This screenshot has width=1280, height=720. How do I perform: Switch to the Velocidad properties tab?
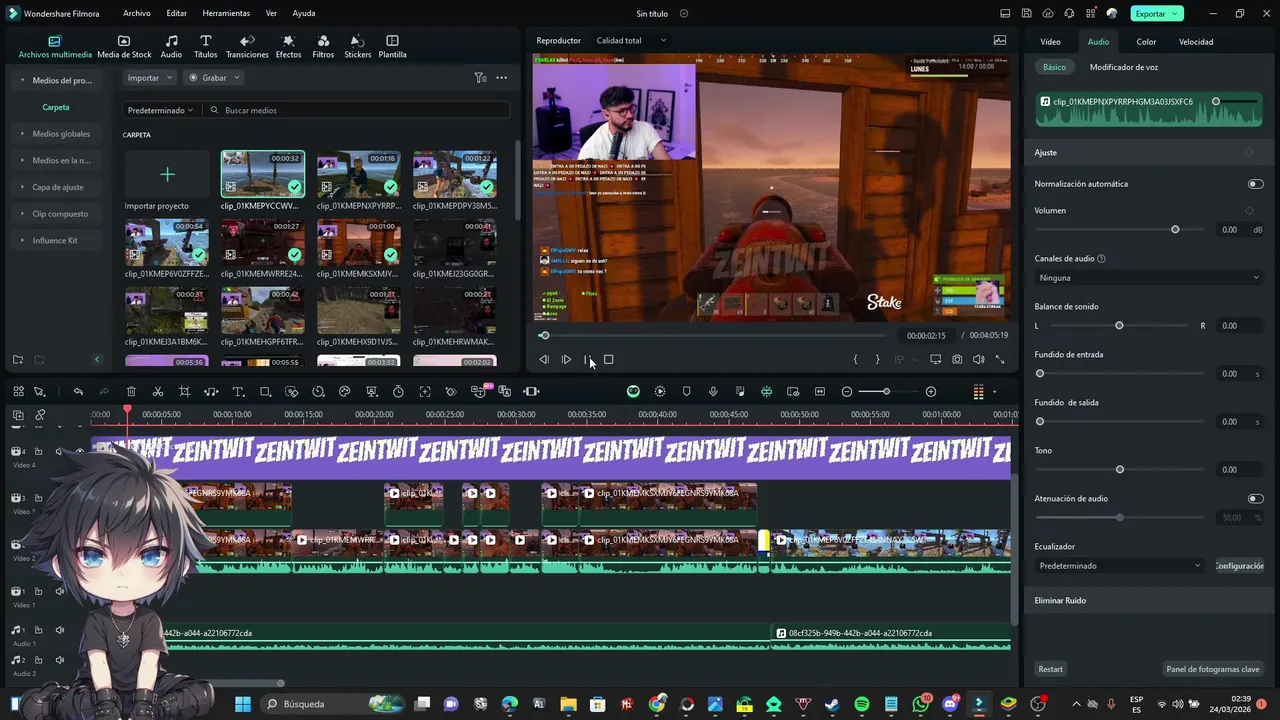1196,42
